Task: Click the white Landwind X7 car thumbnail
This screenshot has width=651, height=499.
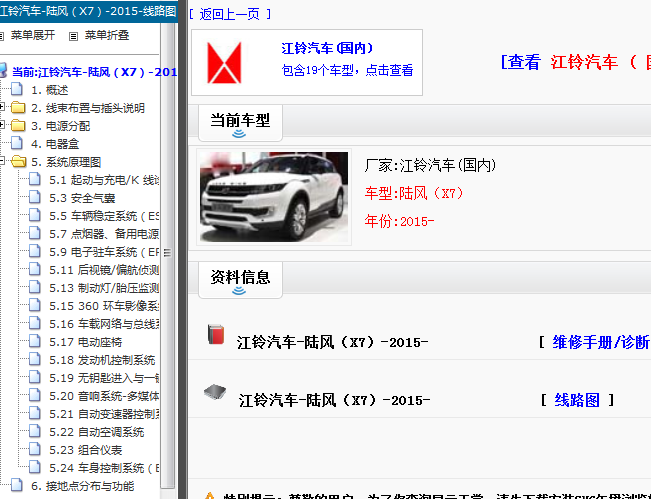Action: (x=274, y=197)
